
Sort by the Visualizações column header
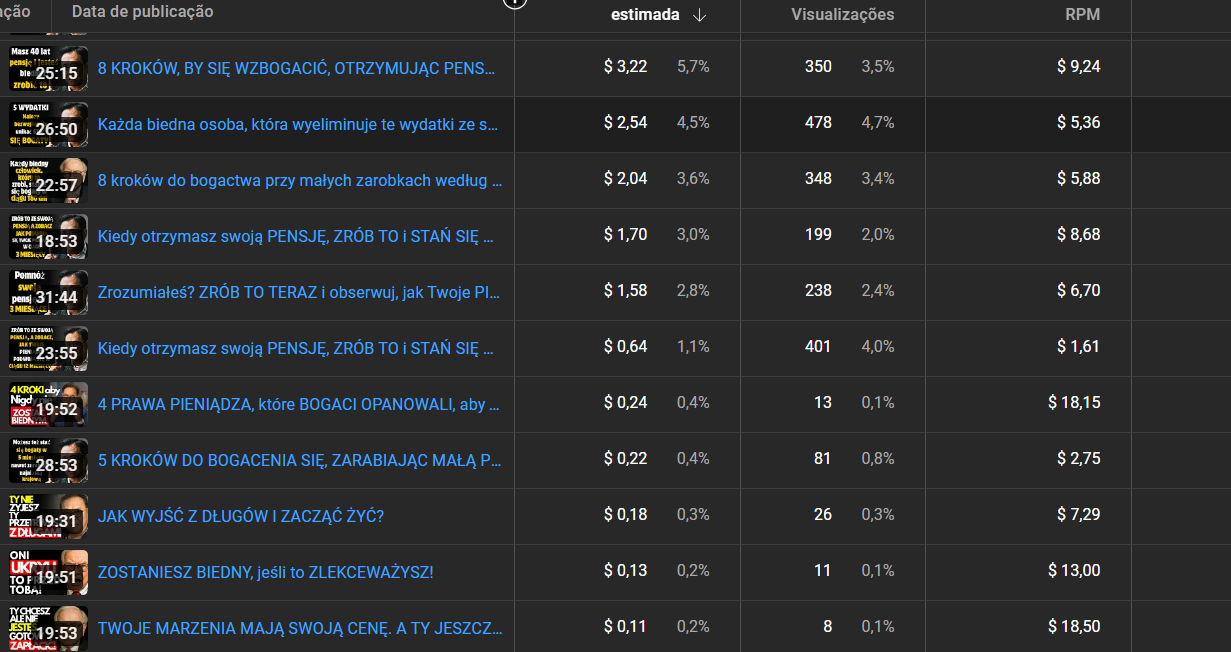(842, 15)
